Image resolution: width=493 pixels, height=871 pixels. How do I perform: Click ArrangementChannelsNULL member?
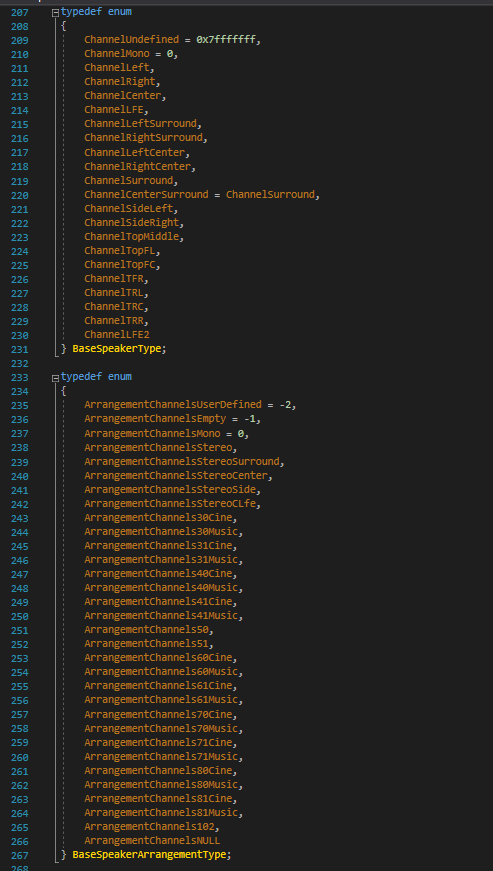(152, 841)
